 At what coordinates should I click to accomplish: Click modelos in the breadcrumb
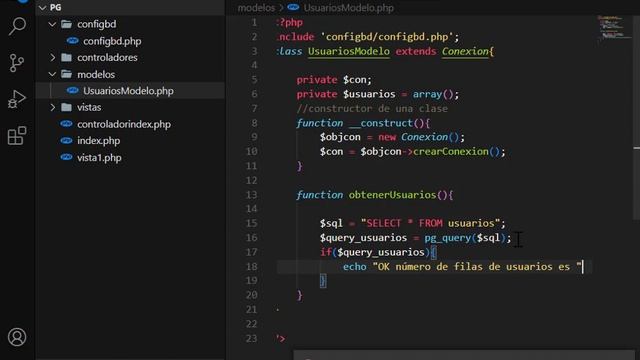(x=256, y=8)
